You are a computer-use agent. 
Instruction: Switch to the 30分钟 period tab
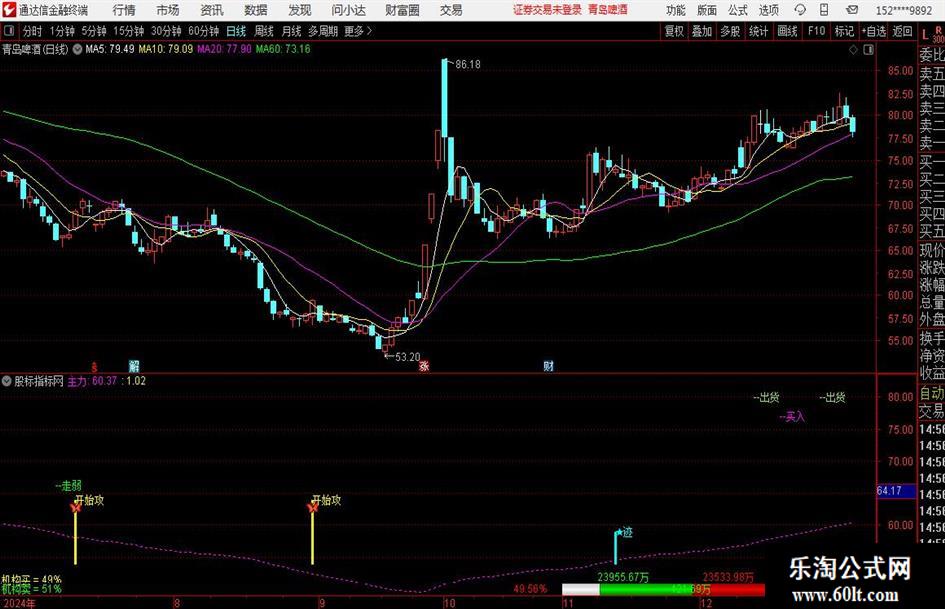(x=166, y=31)
